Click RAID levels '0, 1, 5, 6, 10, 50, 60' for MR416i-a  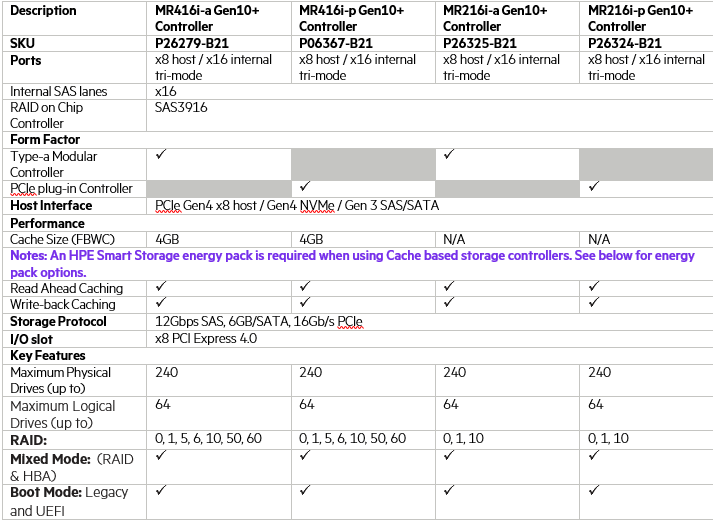pyautogui.click(x=208, y=438)
